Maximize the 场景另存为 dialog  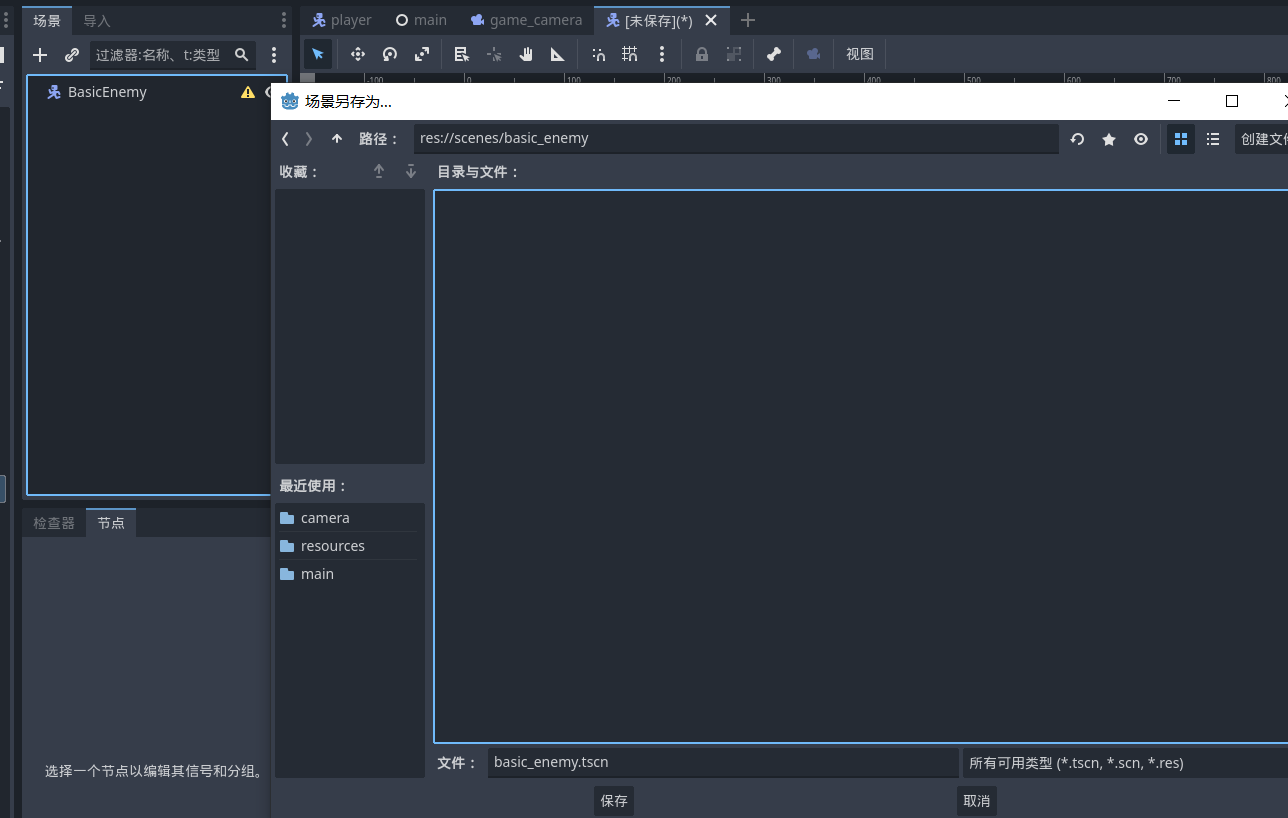pyautogui.click(x=1232, y=101)
